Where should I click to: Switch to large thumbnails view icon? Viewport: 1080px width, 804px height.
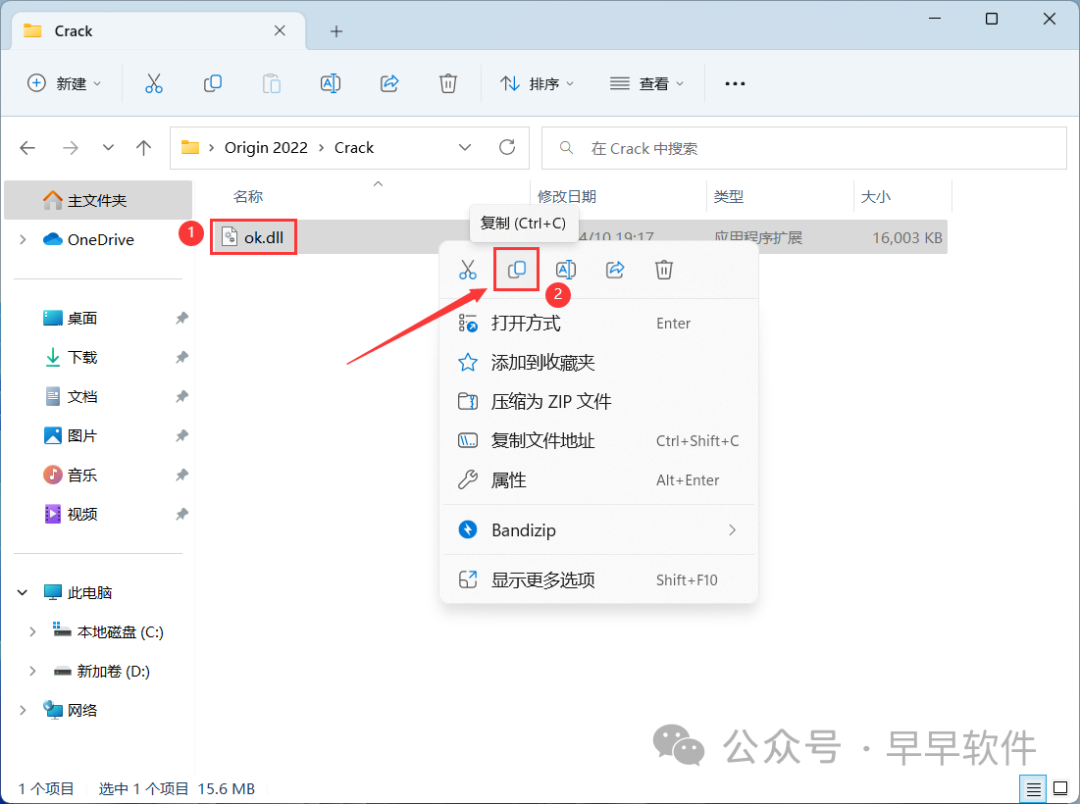(1060, 788)
